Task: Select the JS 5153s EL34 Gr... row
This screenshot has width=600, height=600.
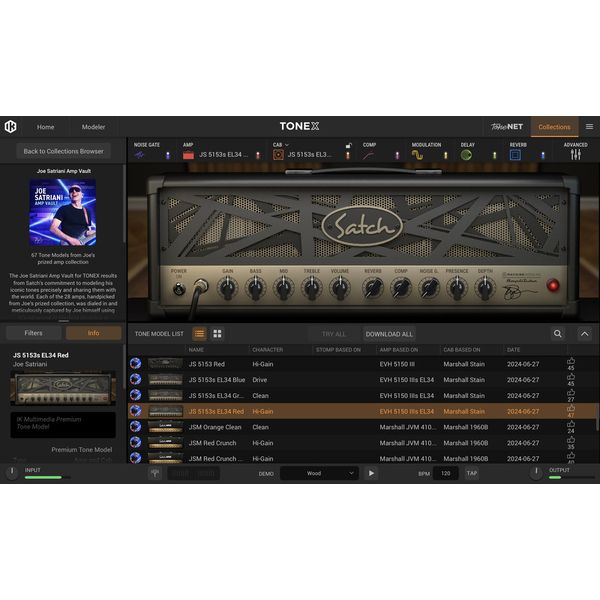Action: [362, 395]
